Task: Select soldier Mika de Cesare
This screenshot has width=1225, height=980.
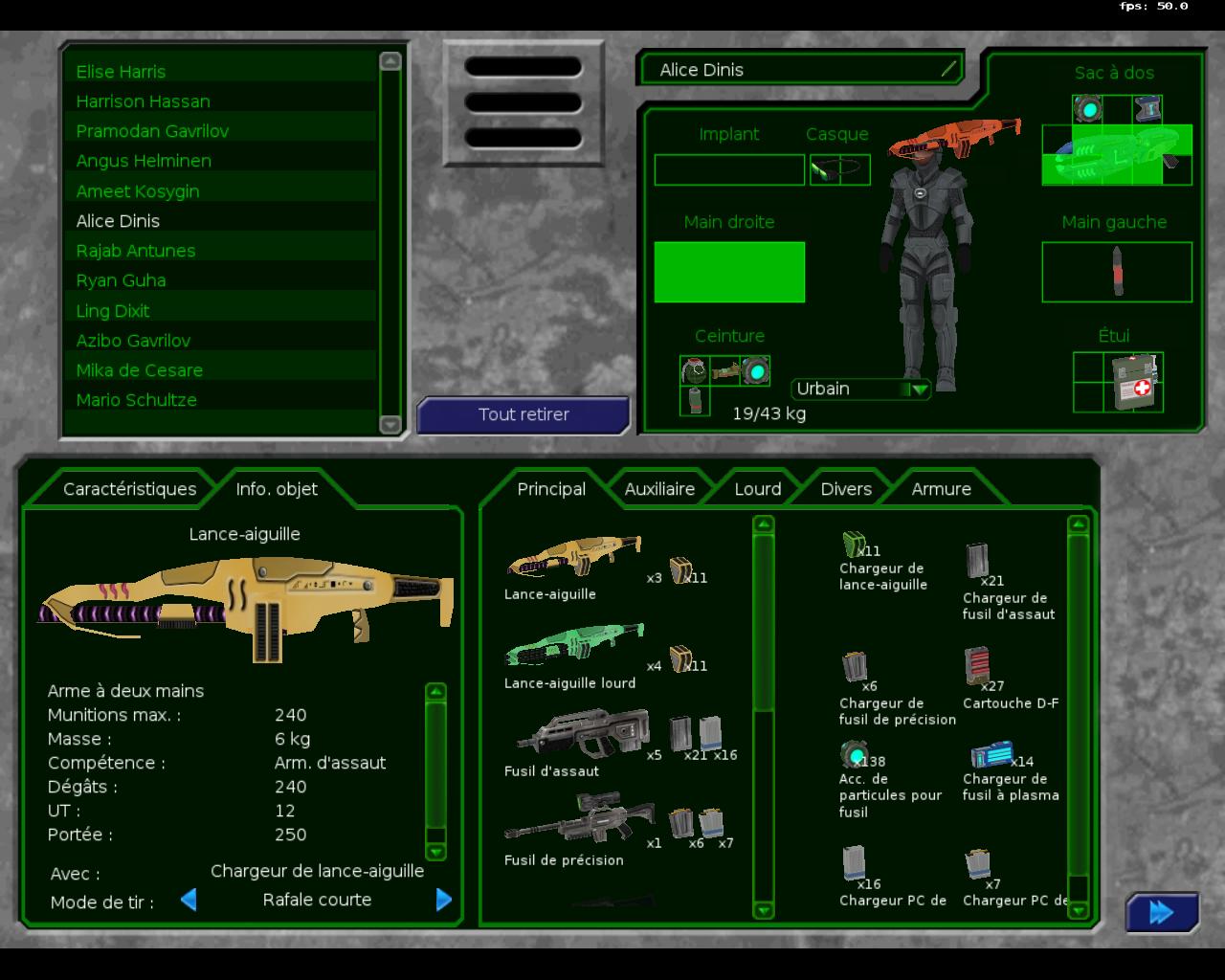Action: click(221, 370)
